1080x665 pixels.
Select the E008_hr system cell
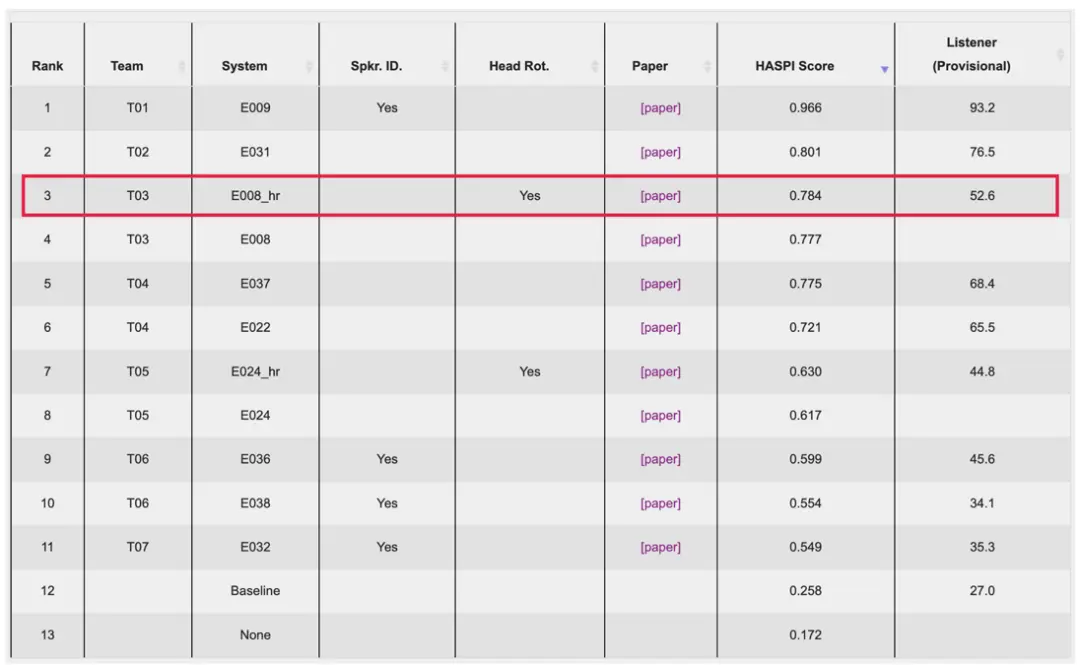coord(255,196)
